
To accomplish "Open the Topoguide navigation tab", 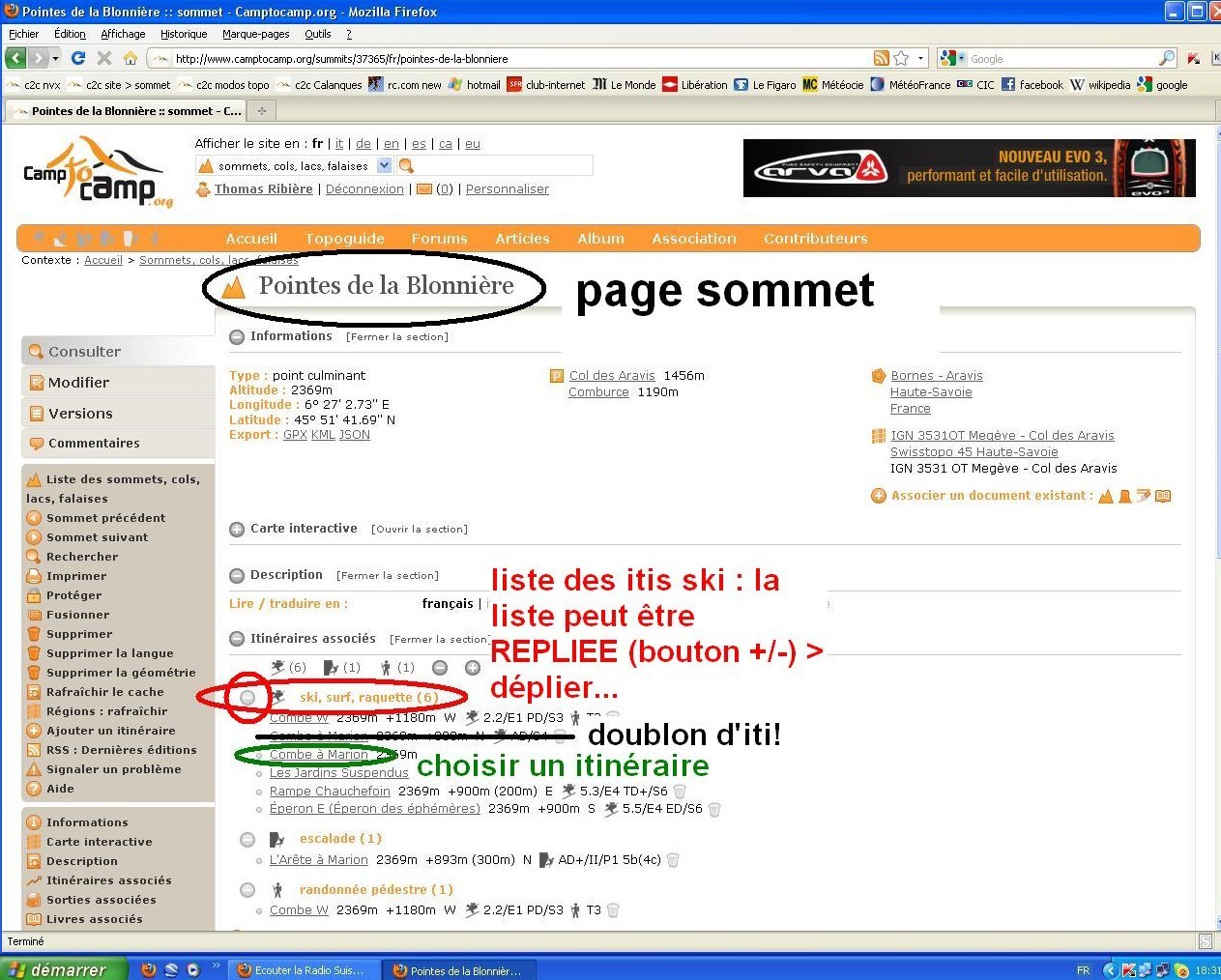I will (x=345, y=239).
